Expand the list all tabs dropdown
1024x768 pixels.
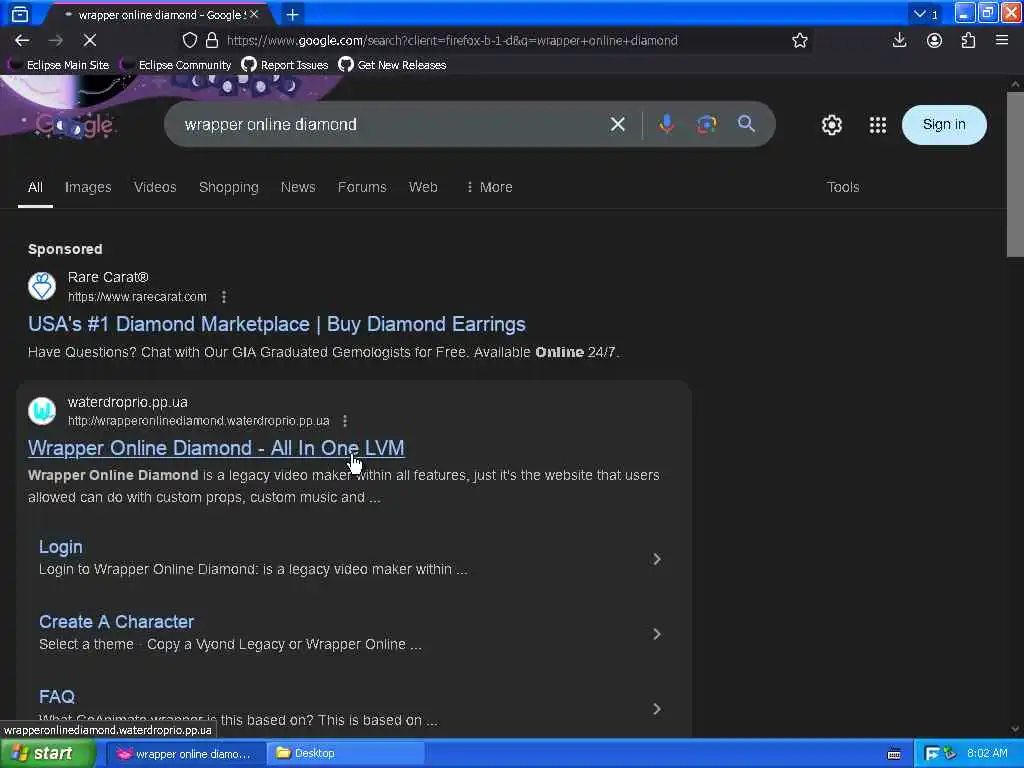point(925,14)
